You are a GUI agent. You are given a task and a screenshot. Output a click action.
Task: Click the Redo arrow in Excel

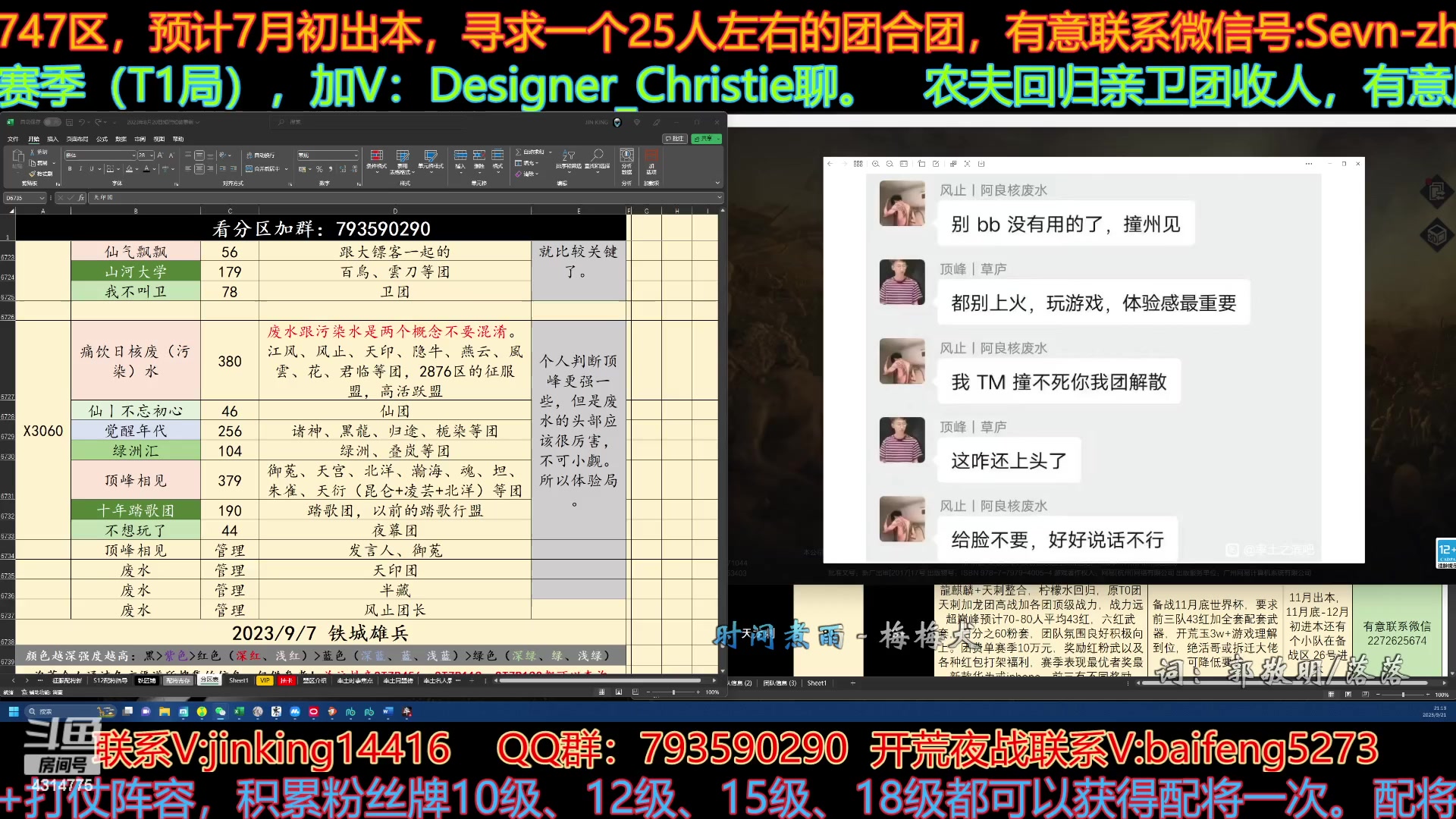[99, 122]
